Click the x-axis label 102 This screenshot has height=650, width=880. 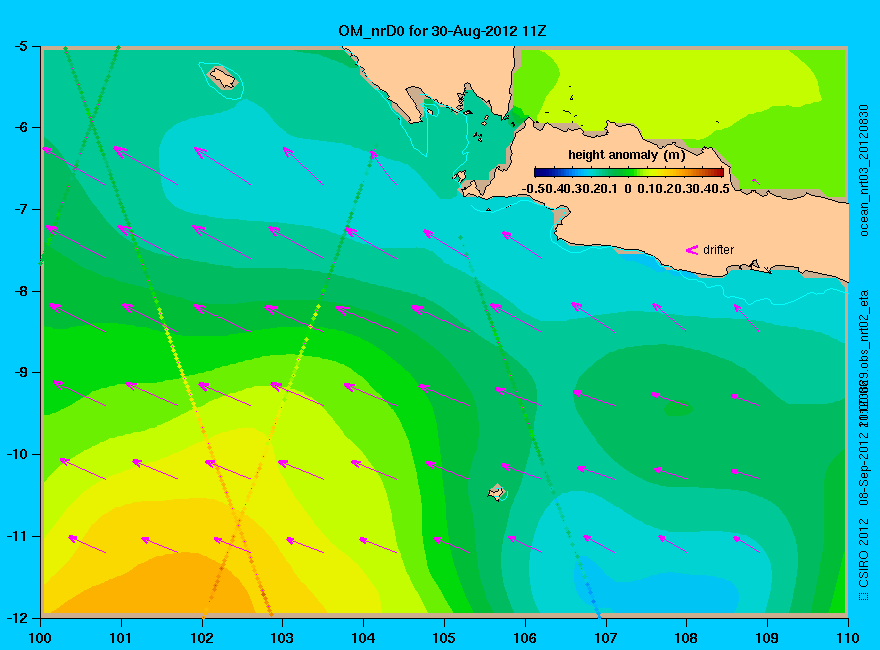click(x=201, y=638)
